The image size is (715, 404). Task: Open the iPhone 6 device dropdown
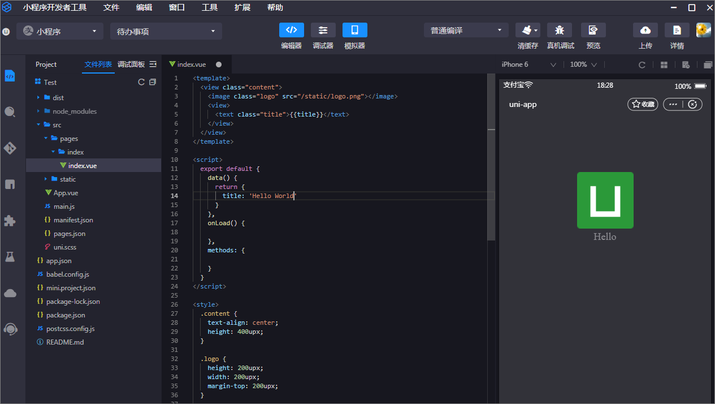click(x=528, y=65)
